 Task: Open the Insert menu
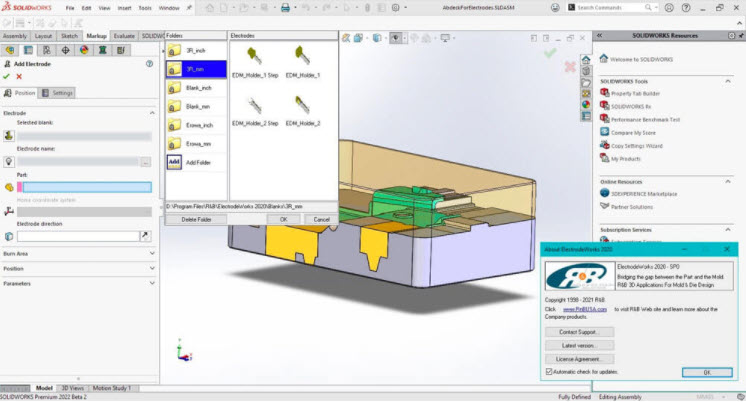click(x=125, y=8)
